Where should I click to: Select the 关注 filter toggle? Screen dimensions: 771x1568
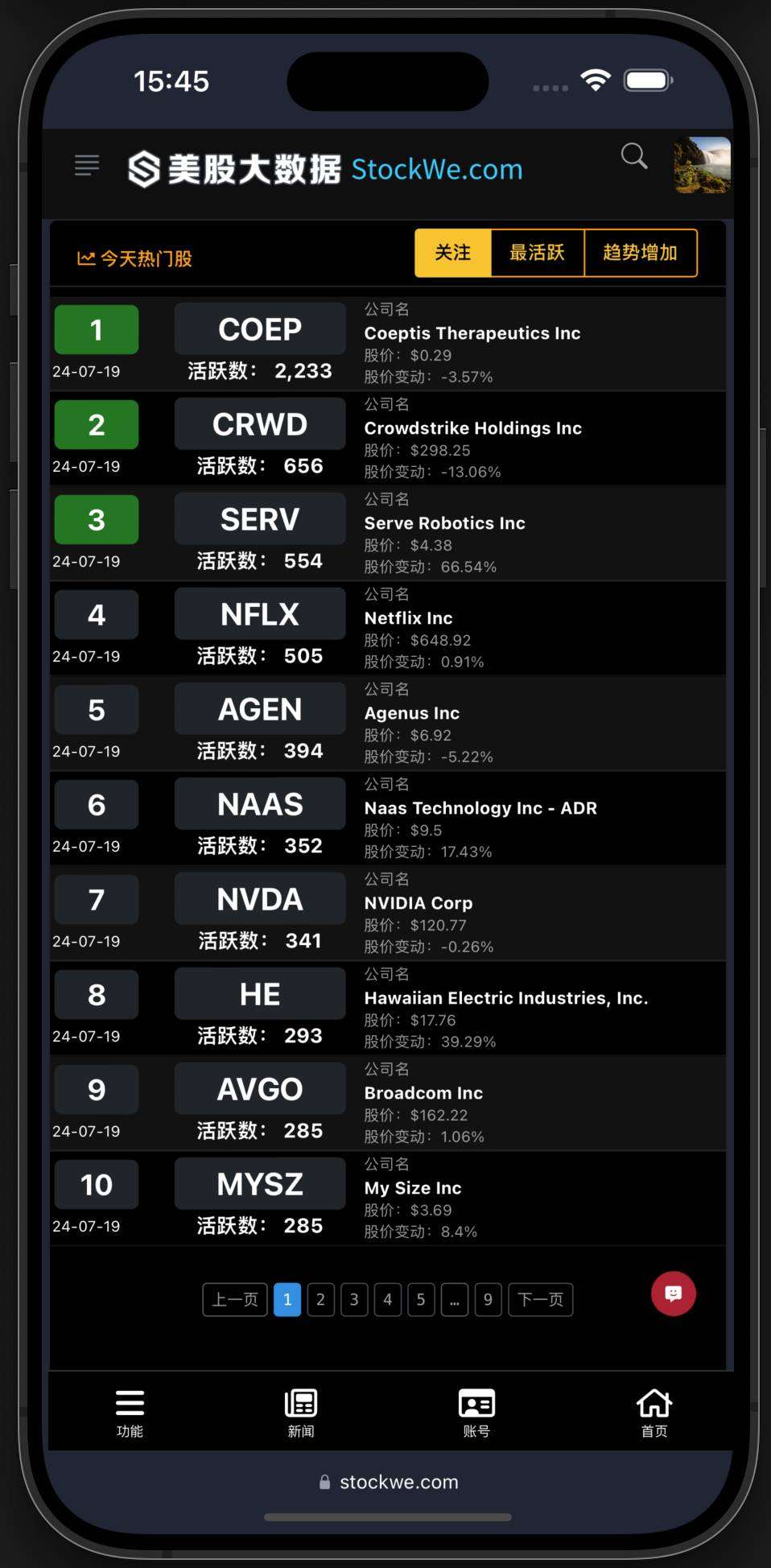452,253
